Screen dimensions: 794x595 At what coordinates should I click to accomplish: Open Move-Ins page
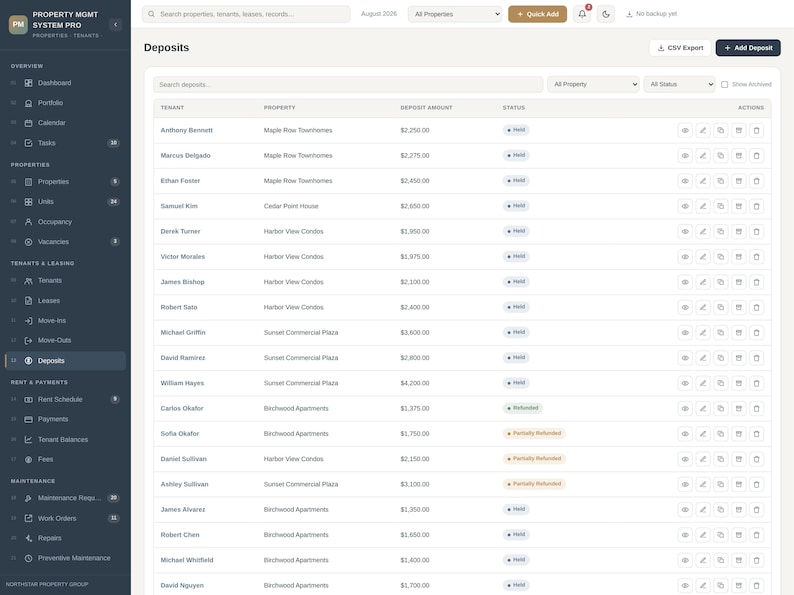[x=65, y=321]
